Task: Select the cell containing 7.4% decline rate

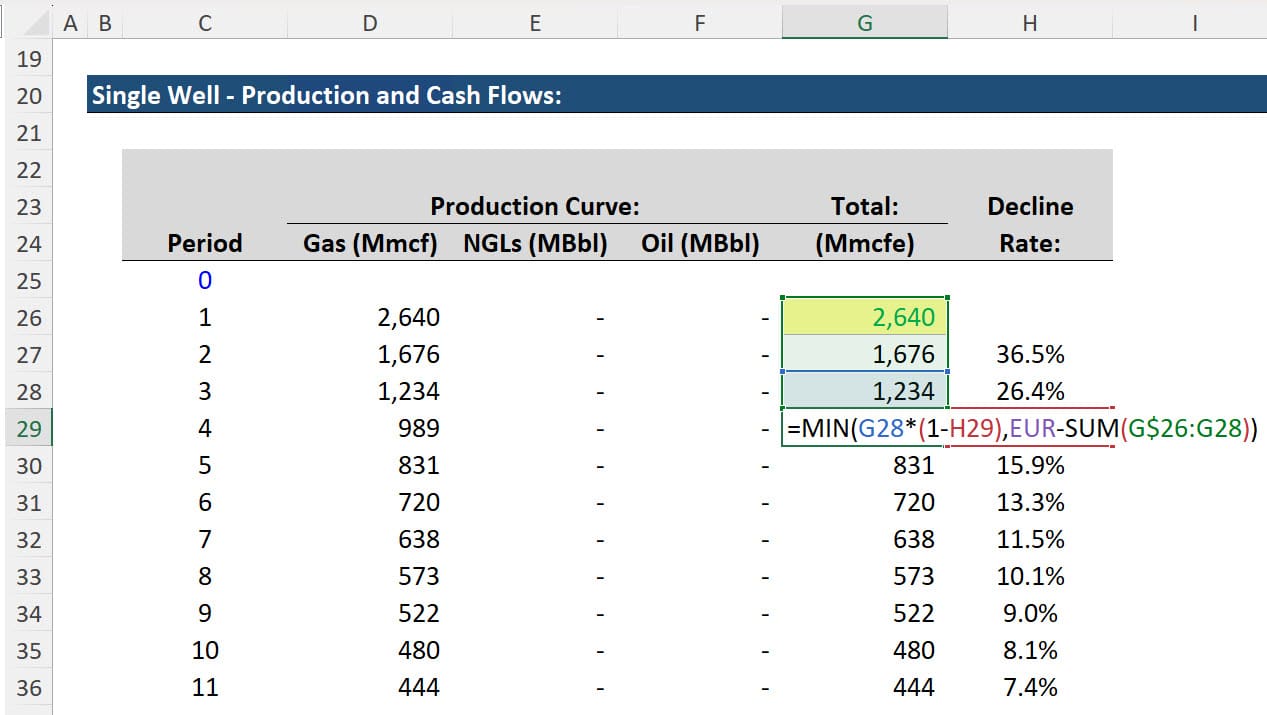Action: coord(1029,687)
